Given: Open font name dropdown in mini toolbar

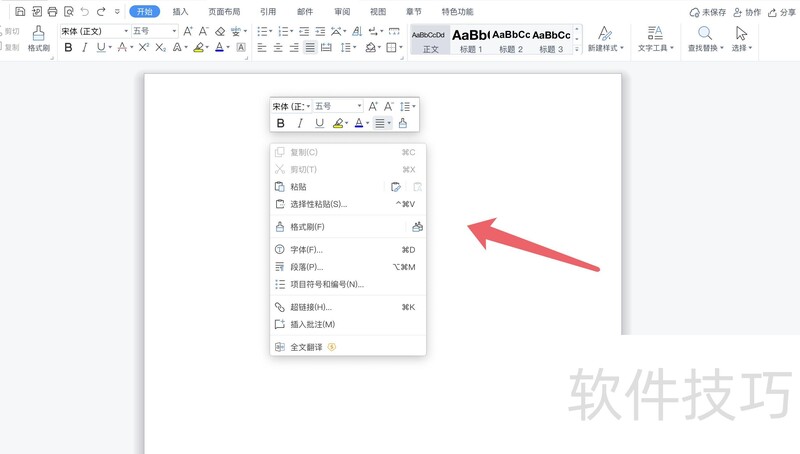Looking at the screenshot, I should coord(308,106).
